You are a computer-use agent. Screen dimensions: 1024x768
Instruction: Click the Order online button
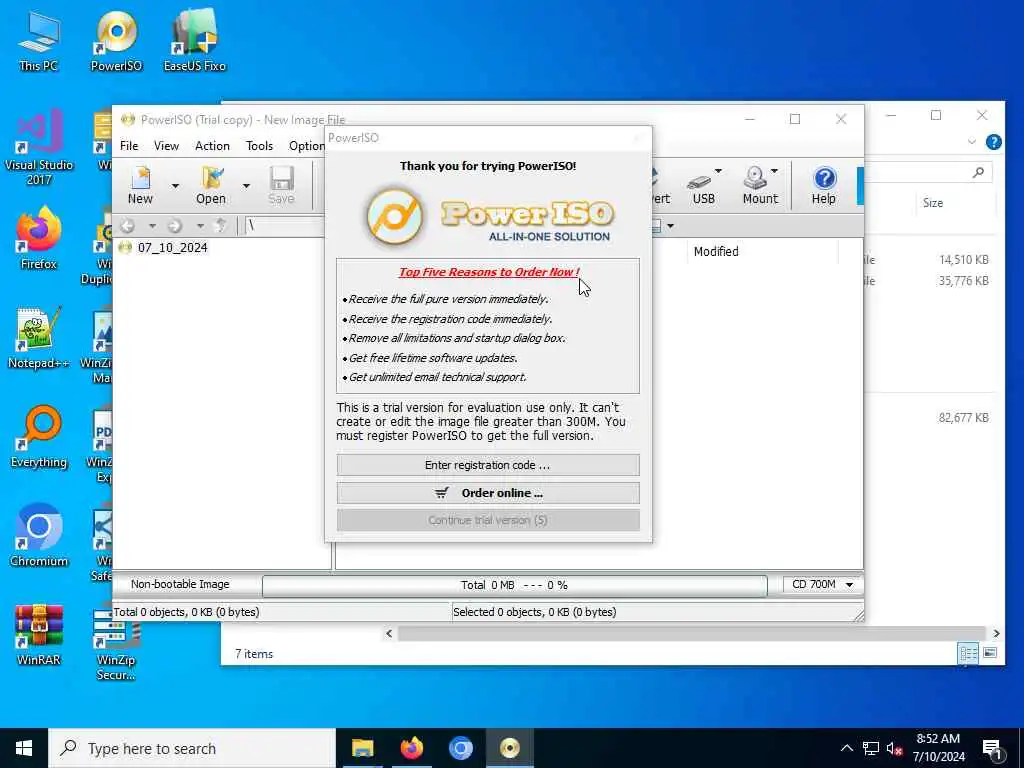488,493
